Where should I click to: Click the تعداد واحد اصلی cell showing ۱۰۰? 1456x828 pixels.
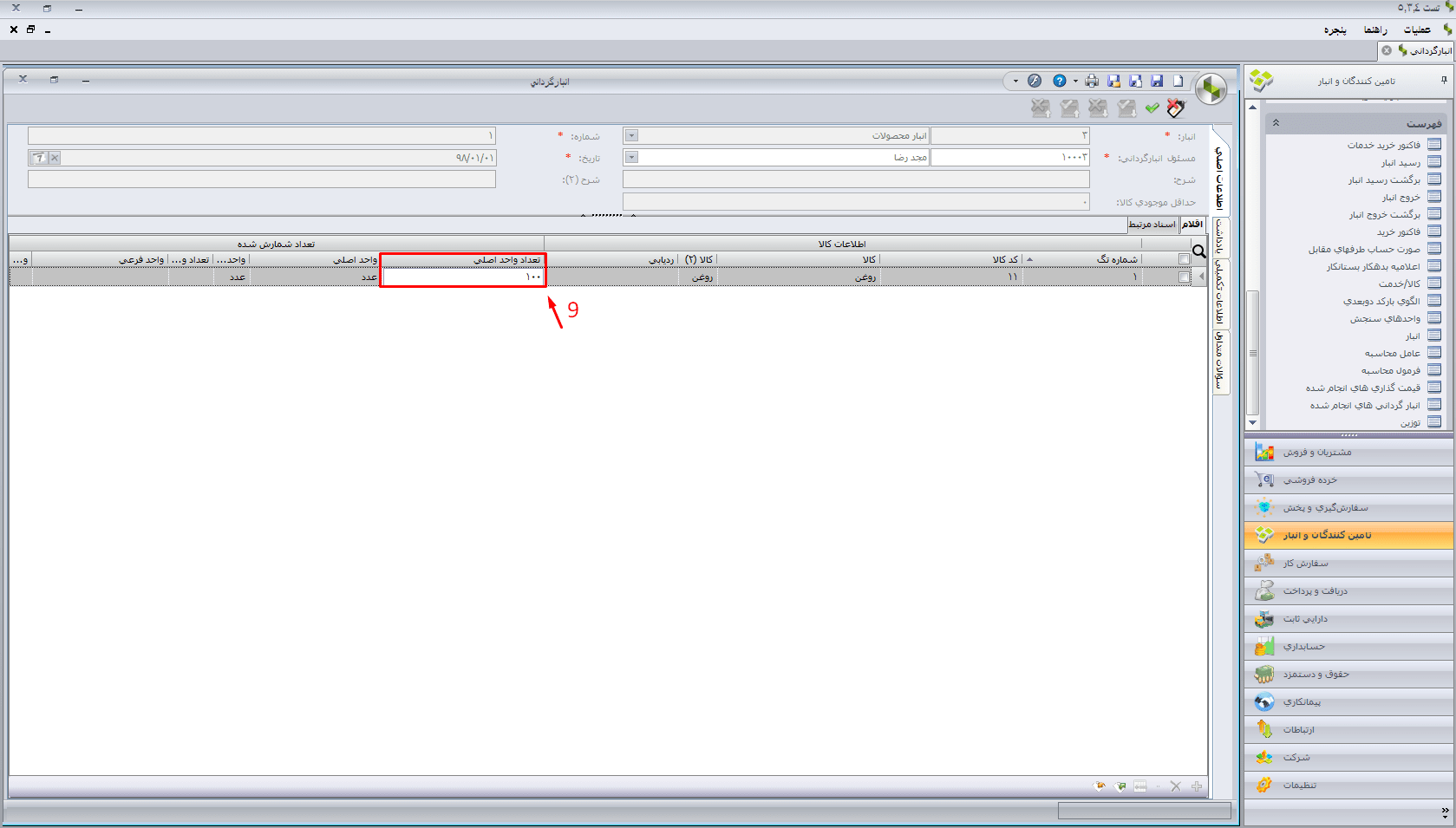463,277
